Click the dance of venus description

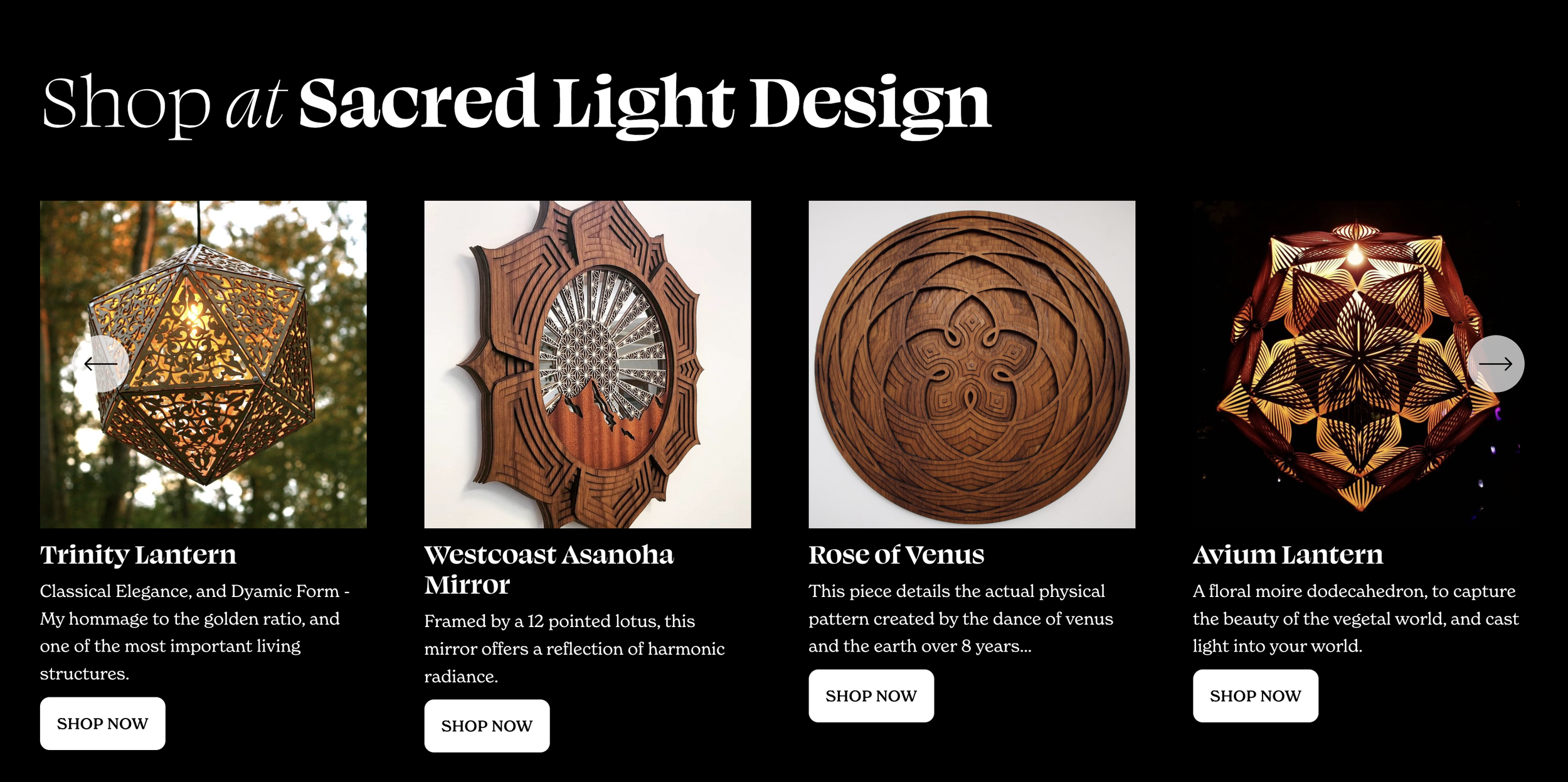click(x=961, y=618)
